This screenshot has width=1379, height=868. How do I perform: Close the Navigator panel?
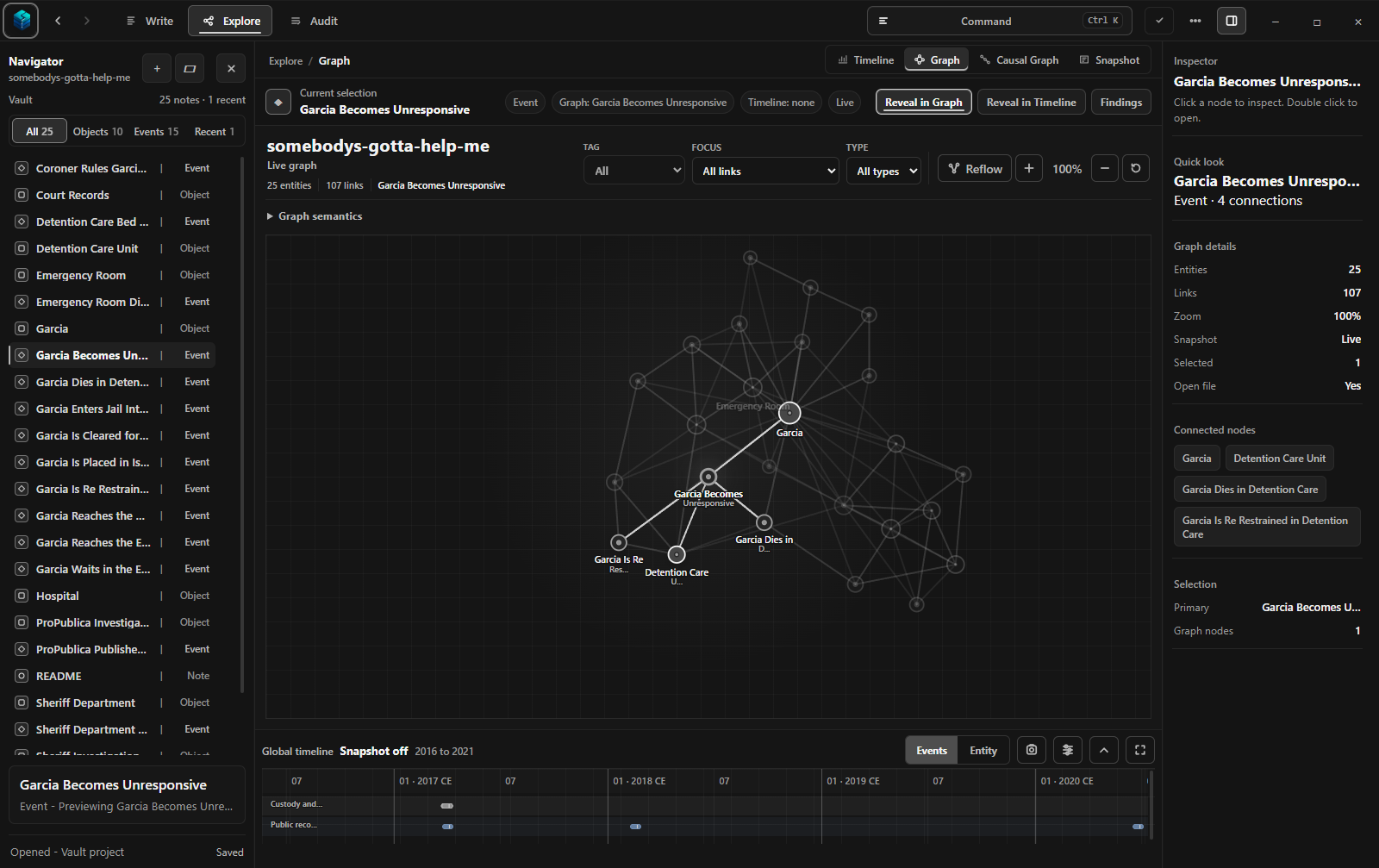click(231, 69)
